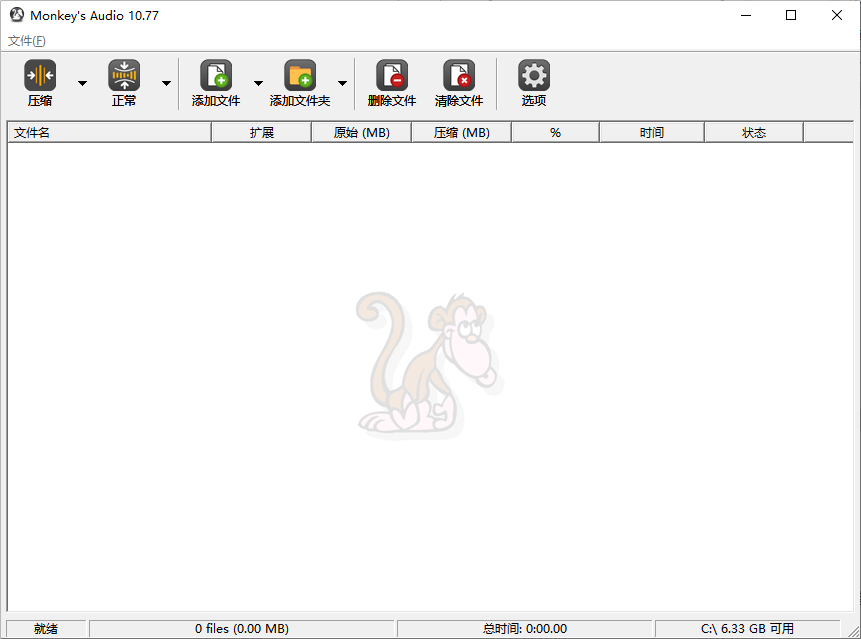Click the % column header
861x639 pixels.
pos(555,131)
